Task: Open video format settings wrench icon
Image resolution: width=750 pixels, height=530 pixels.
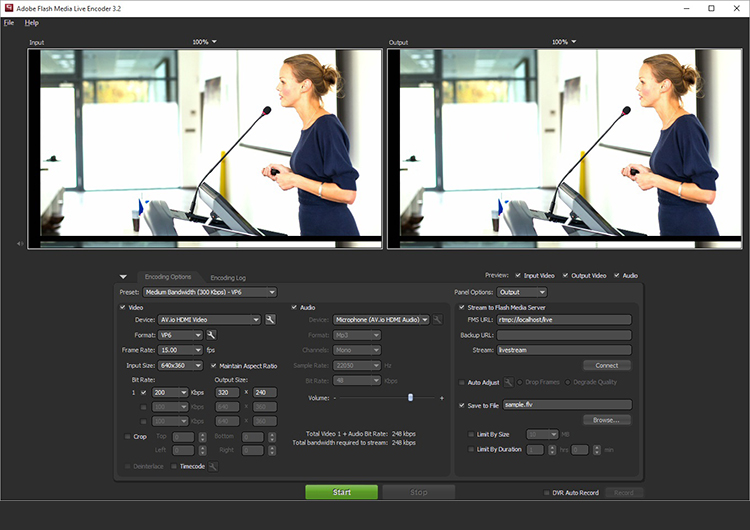Action: click(x=211, y=335)
